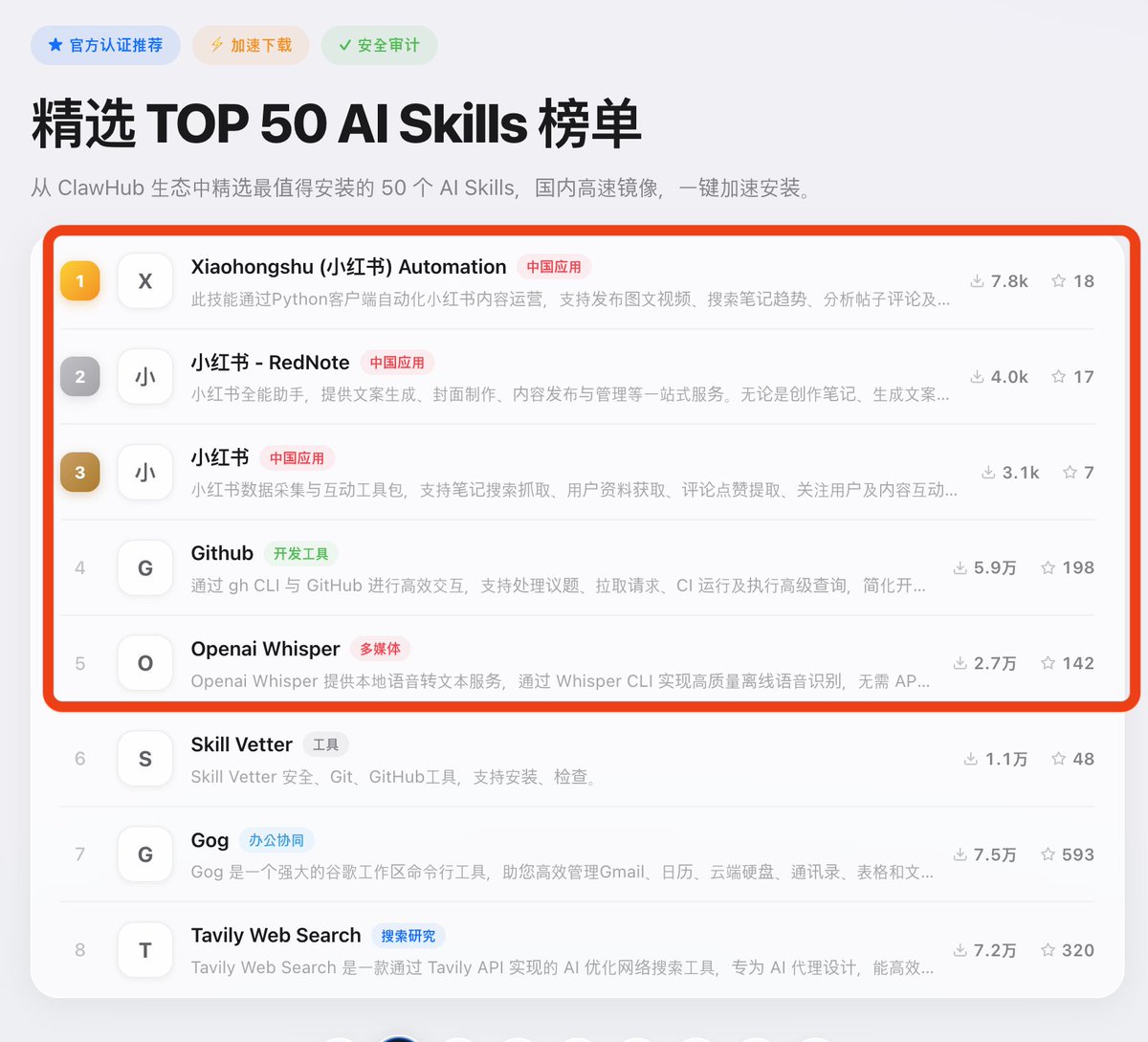This screenshot has width=1148, height=1042.
Task: Click the S avatar of Skill Vetter
Action: coord(145,759)
